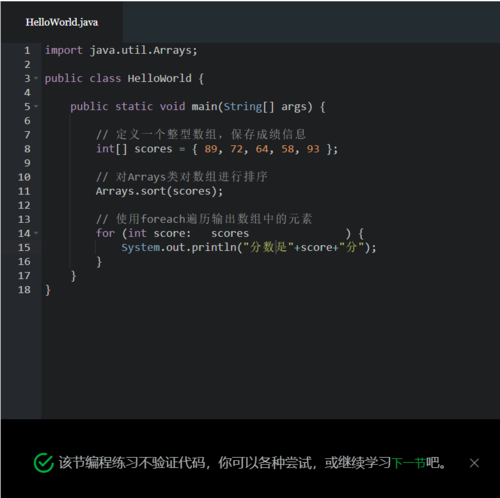Collapse the main method fold arrow at line 5
The image size is (500, 498).
(36, 107)
